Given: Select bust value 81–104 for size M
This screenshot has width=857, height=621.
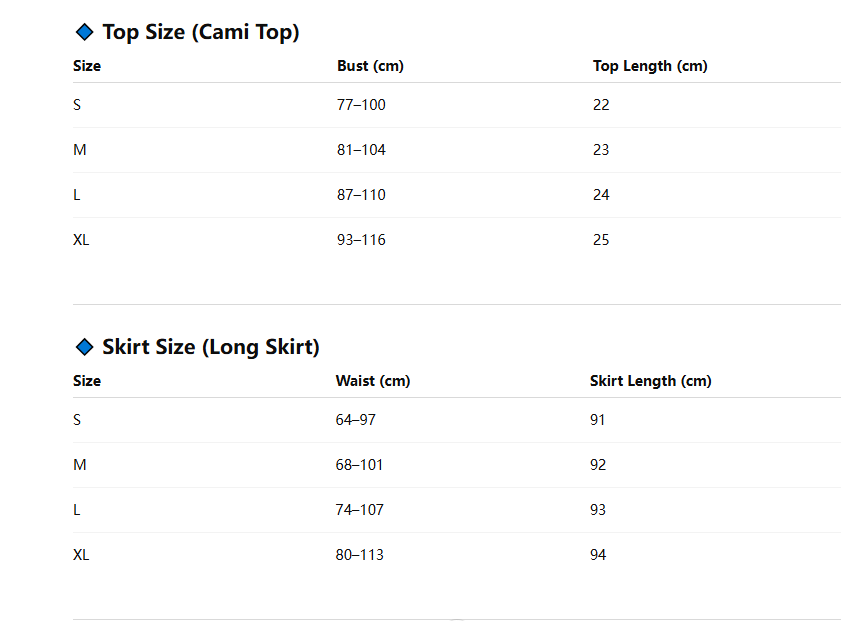Looking at the screenshot, I should (x=361, y=150).
